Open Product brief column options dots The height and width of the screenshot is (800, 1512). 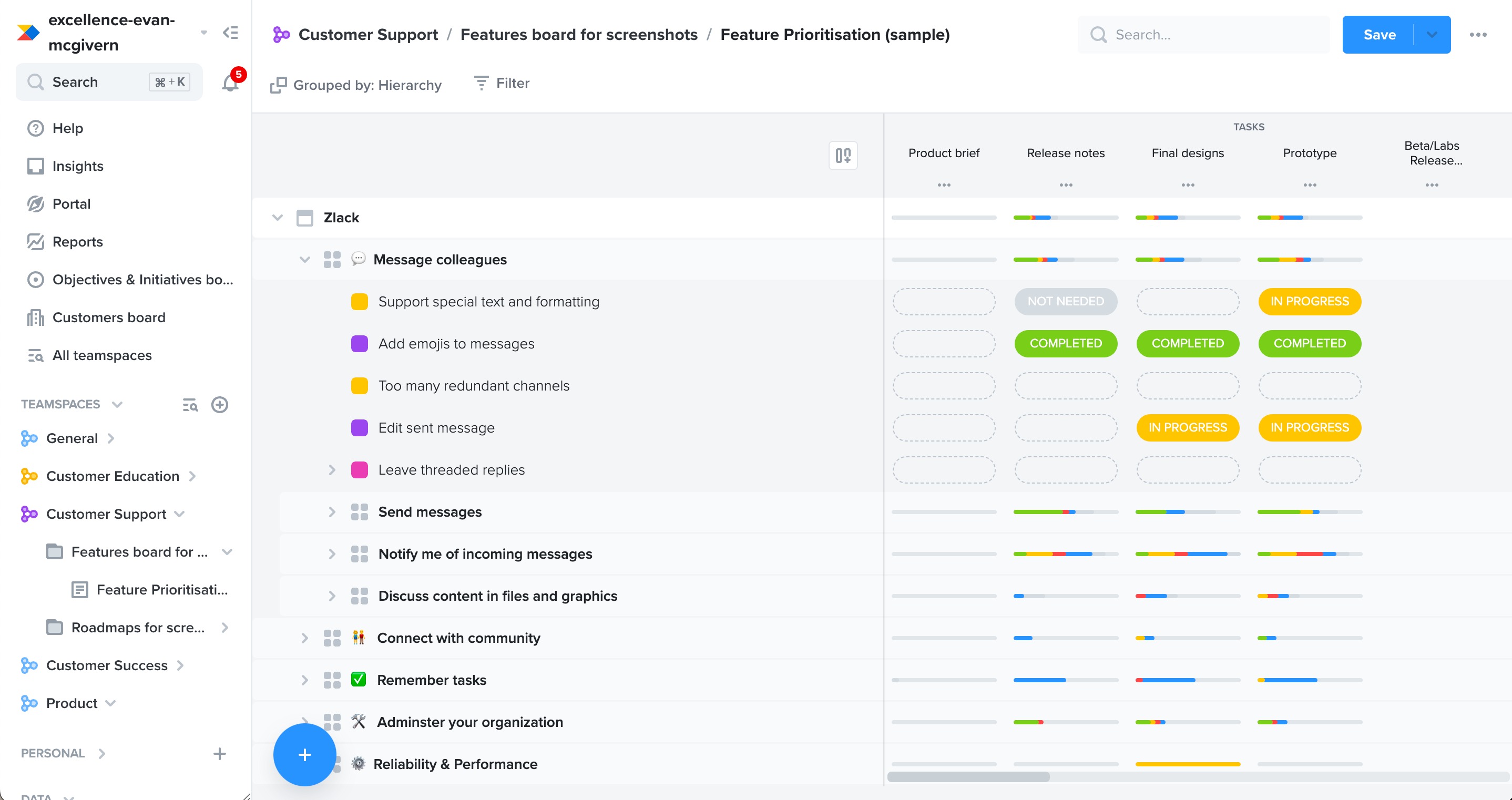(944, 185)
